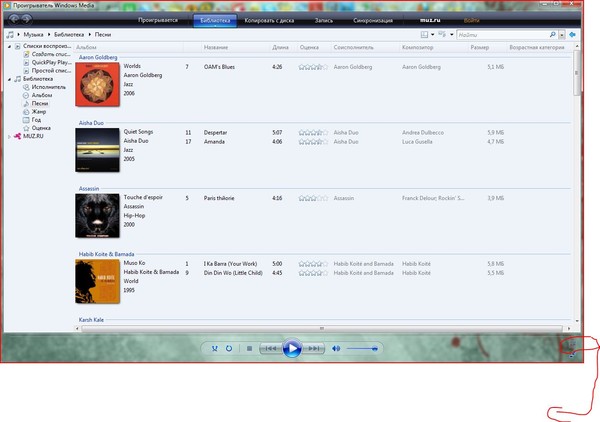Click the Karsh Kale group heading
This screenshot has width=600, height=422.
point(91,320)
